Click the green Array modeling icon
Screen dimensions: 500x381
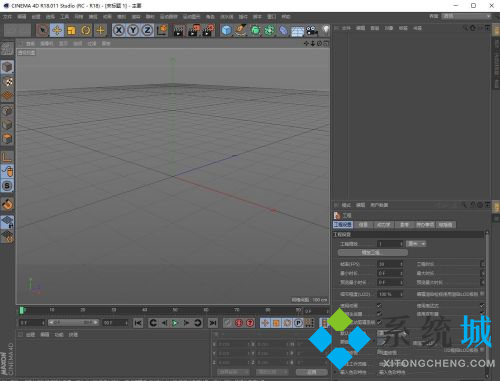269,30
